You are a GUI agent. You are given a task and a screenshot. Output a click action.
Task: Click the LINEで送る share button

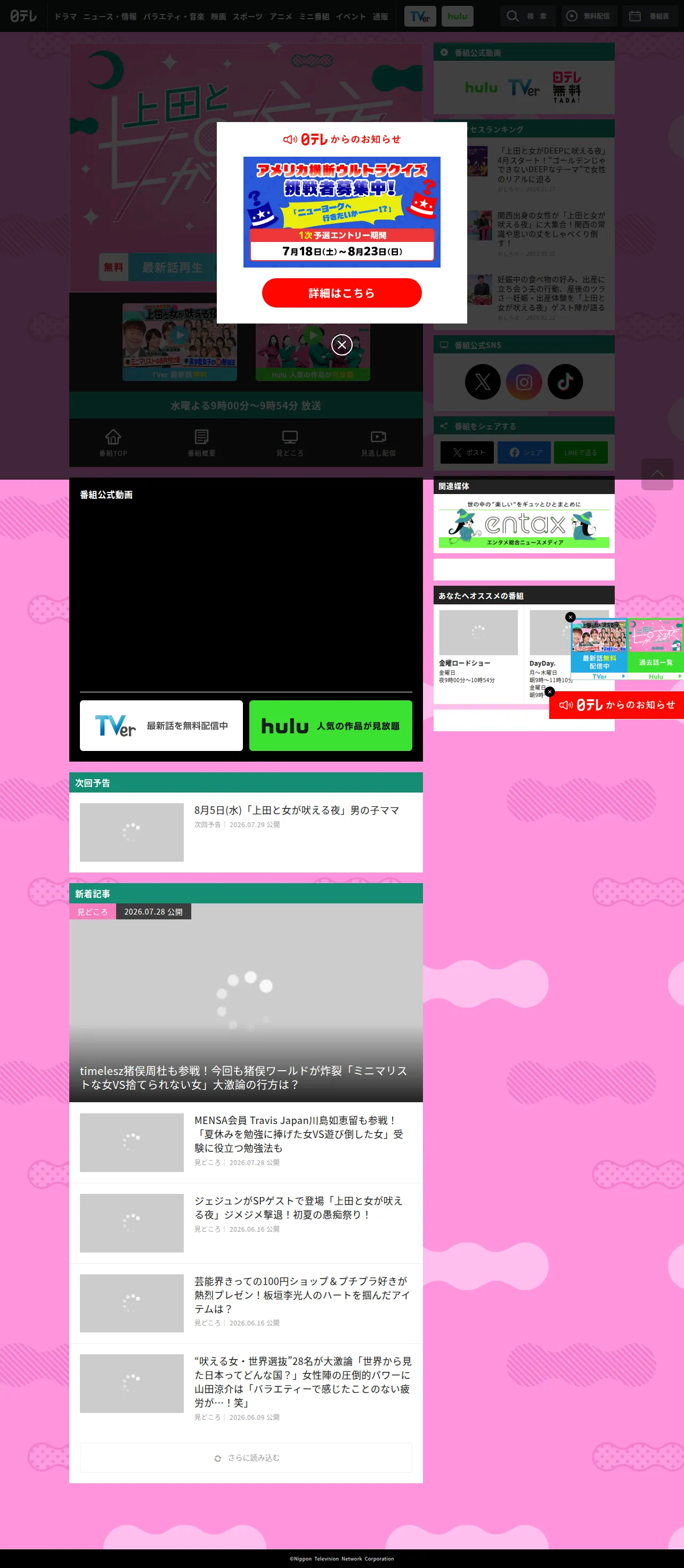point(581,452)
